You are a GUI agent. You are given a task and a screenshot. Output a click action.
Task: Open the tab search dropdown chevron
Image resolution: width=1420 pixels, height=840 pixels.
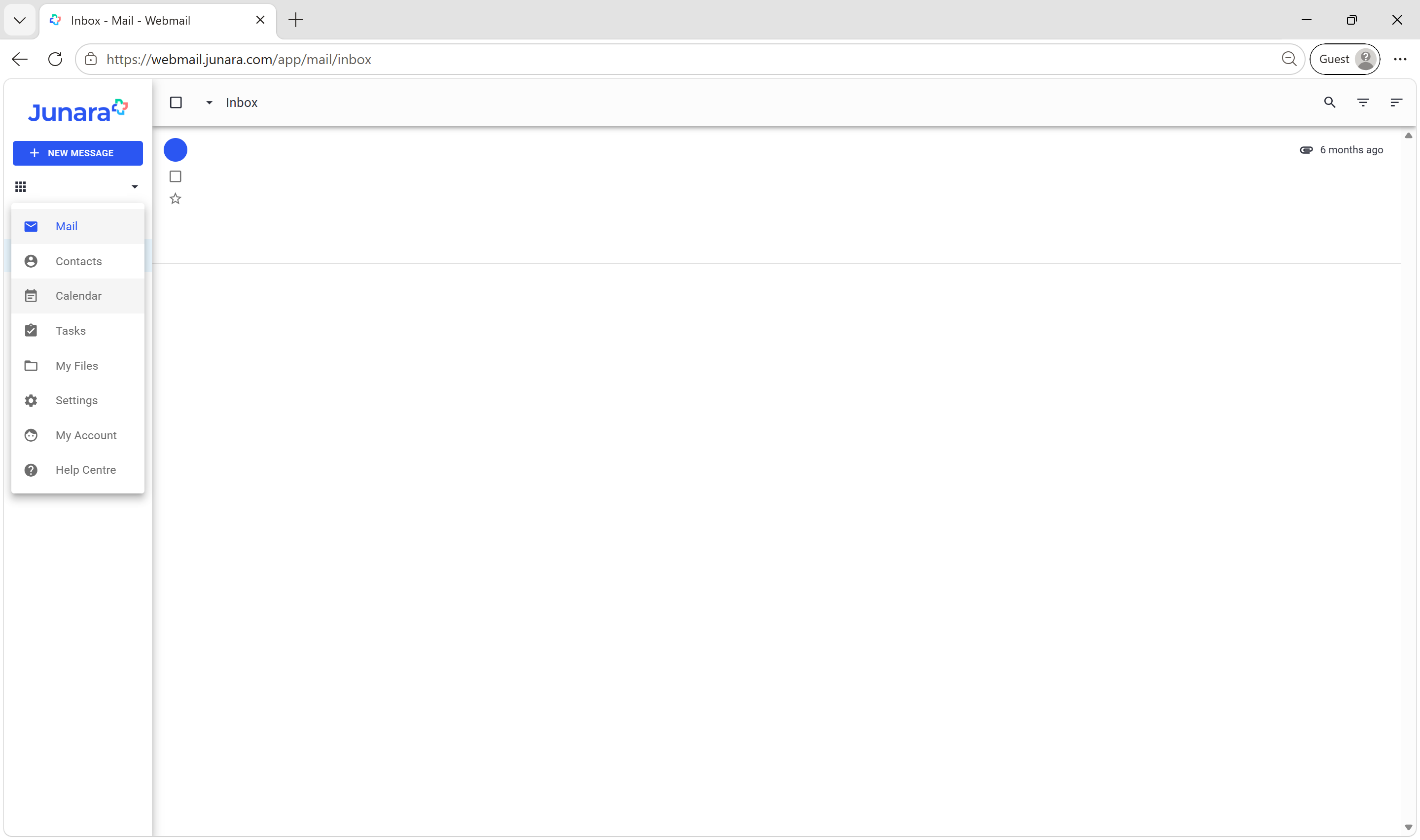click(x=19, y=20)
